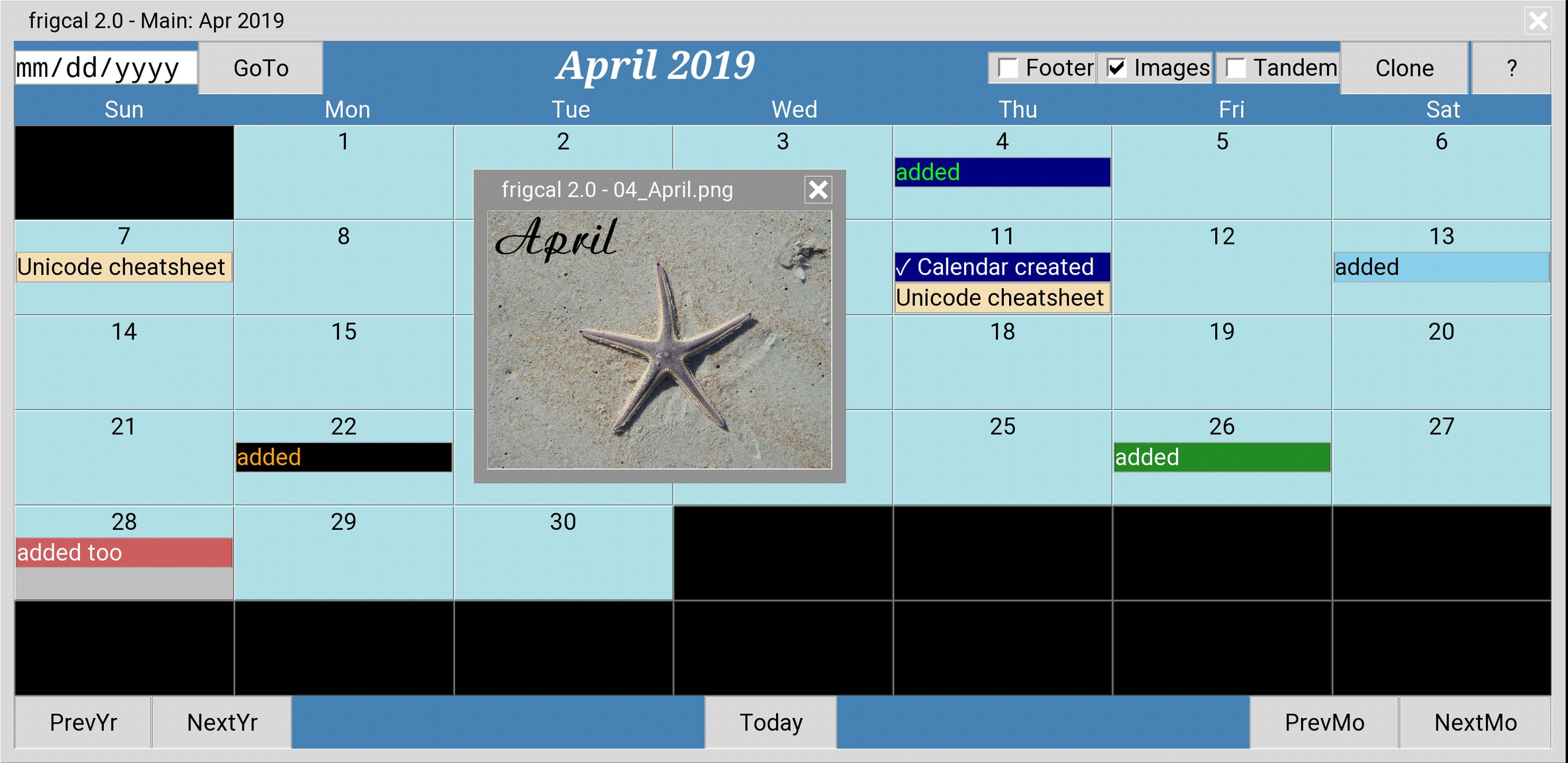Advance one year with NextYr
Screen dimensions: 1568x763
(x=222, y=722)
